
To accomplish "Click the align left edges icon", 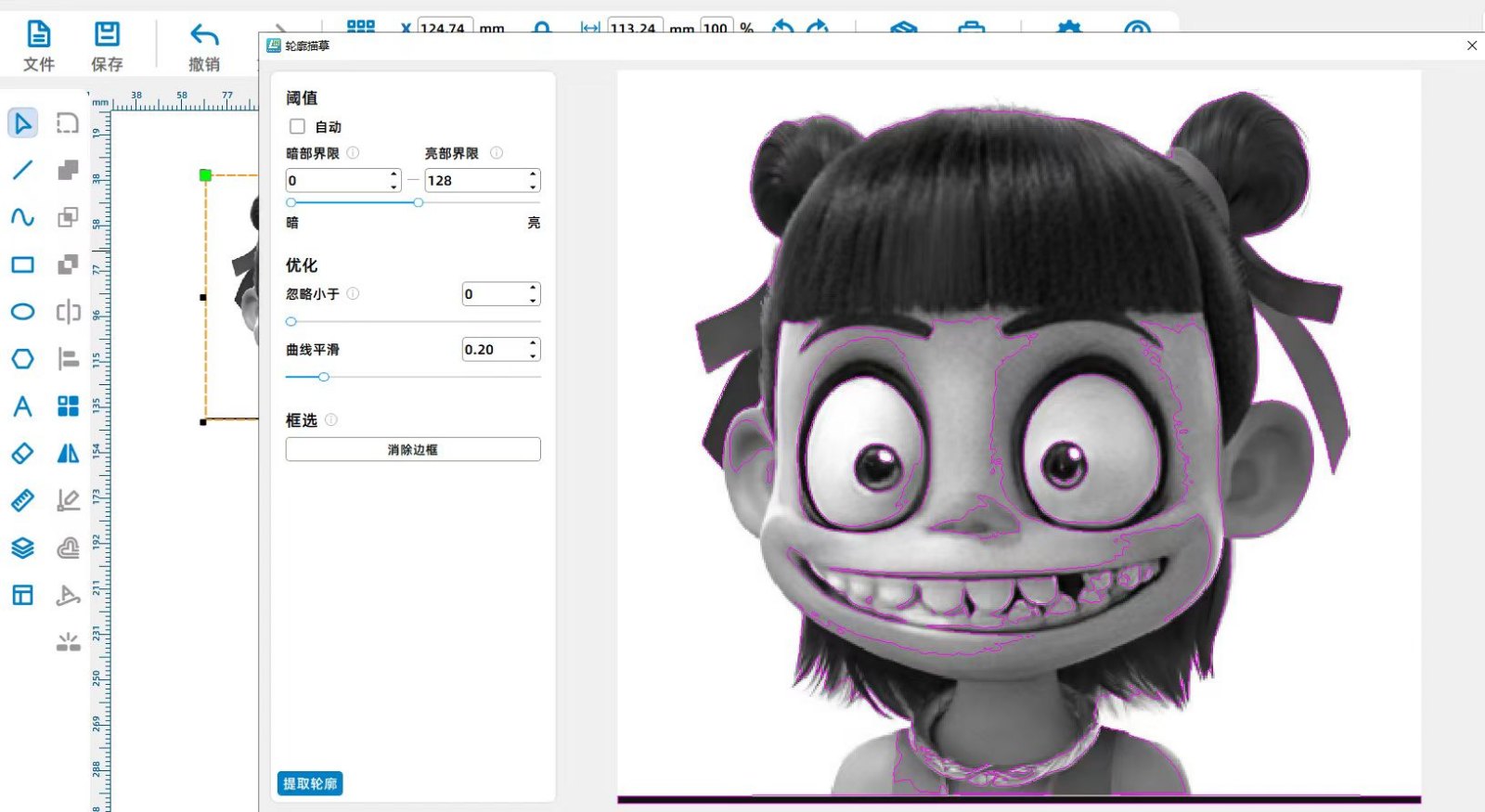I will (x=68, y=358).
